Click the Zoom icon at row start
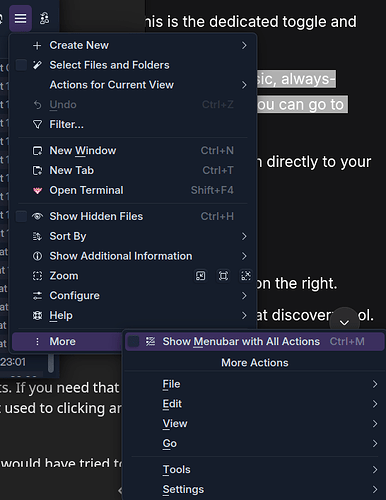The height and width of the screenshot is (500, 386). point(37,276)
